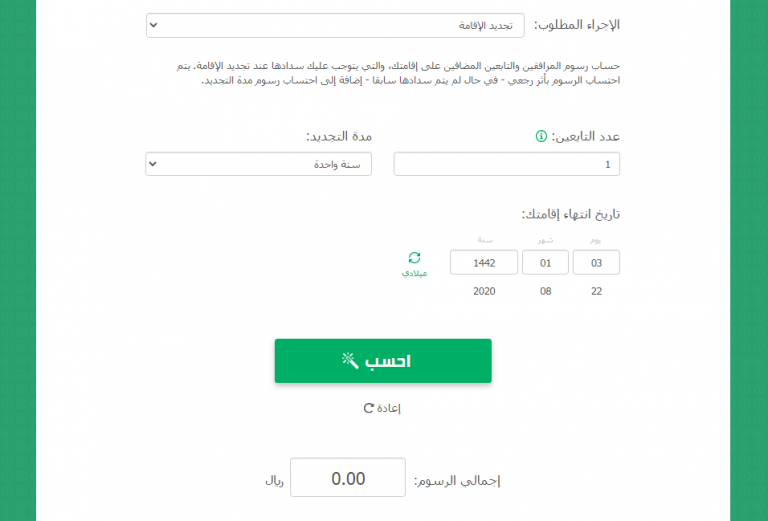This screenshot has width=768, height=521.
Task: Click the month field showing 01
Action: 545,262
